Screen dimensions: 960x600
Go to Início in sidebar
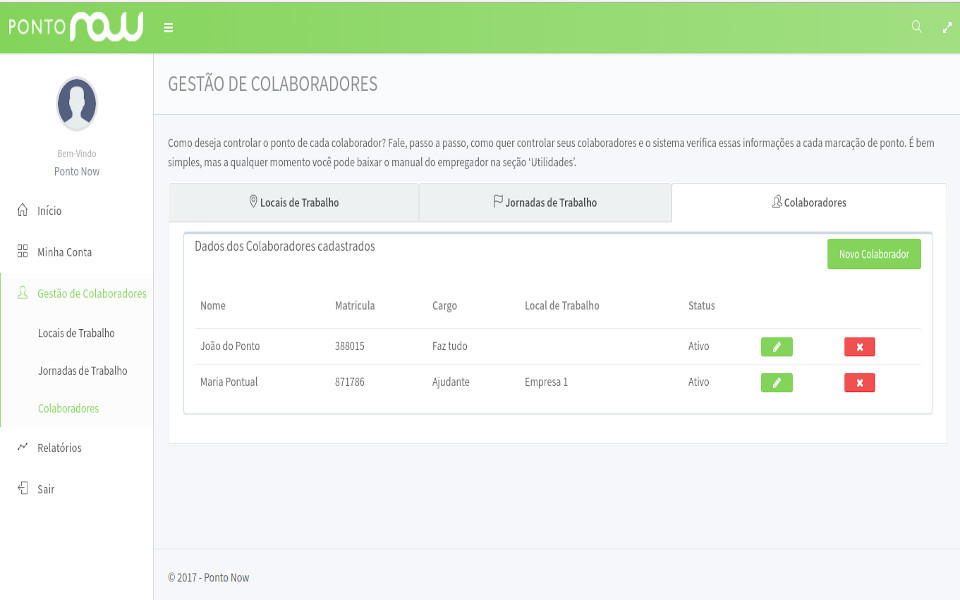pyautogui.click(x=49, y=211)
